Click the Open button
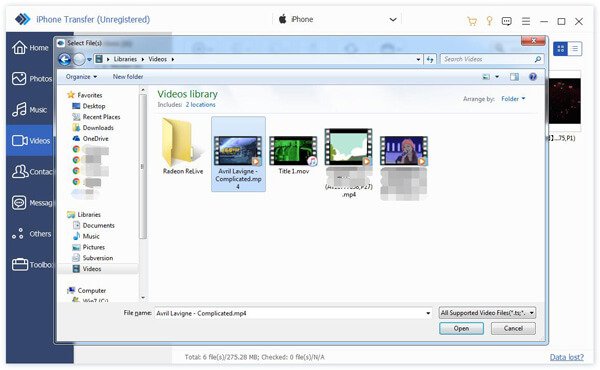600x370 pixels. [x=461, y=329]
